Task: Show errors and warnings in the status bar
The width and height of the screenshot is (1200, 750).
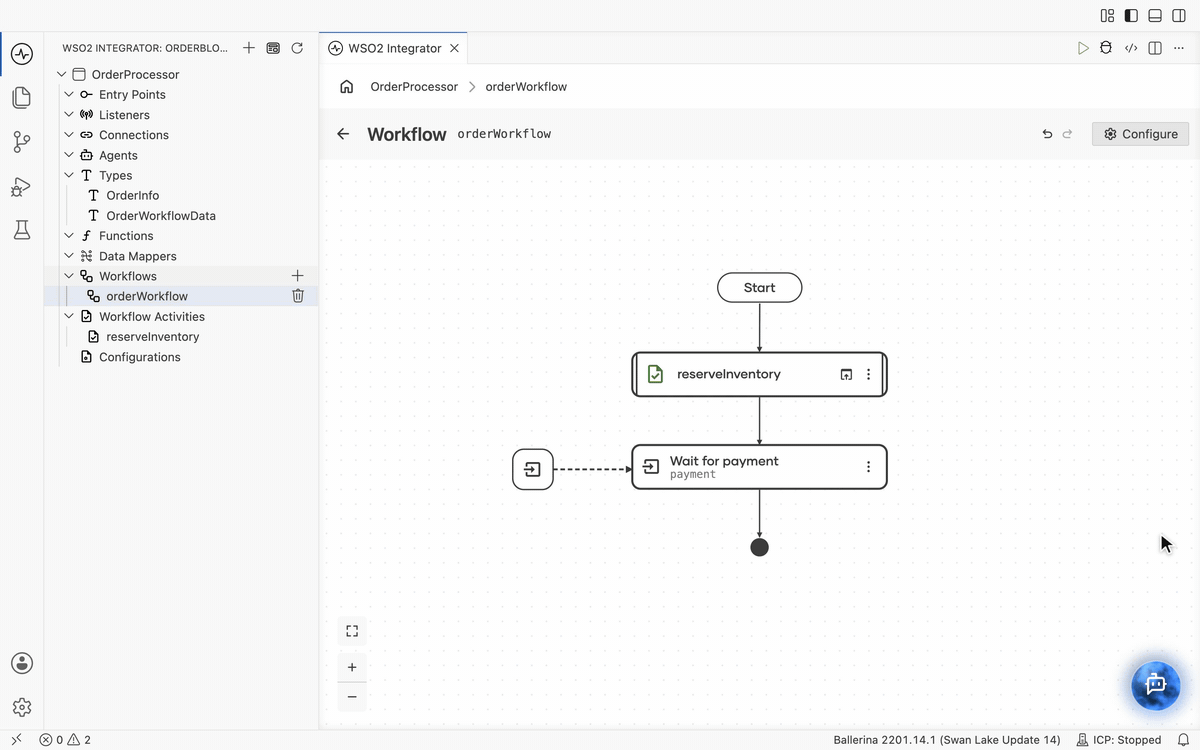Action: pyautogui.click(x=65, y=740)
